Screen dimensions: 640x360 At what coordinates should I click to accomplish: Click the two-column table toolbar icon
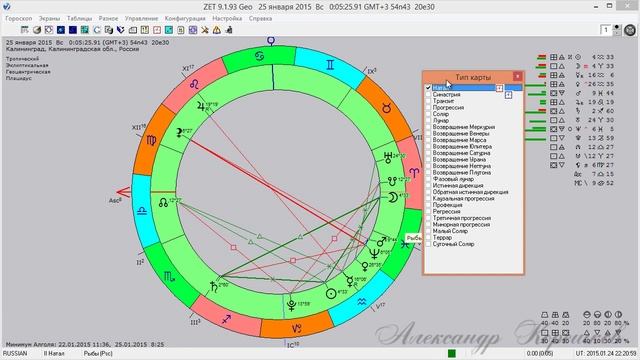click(144, 30)
